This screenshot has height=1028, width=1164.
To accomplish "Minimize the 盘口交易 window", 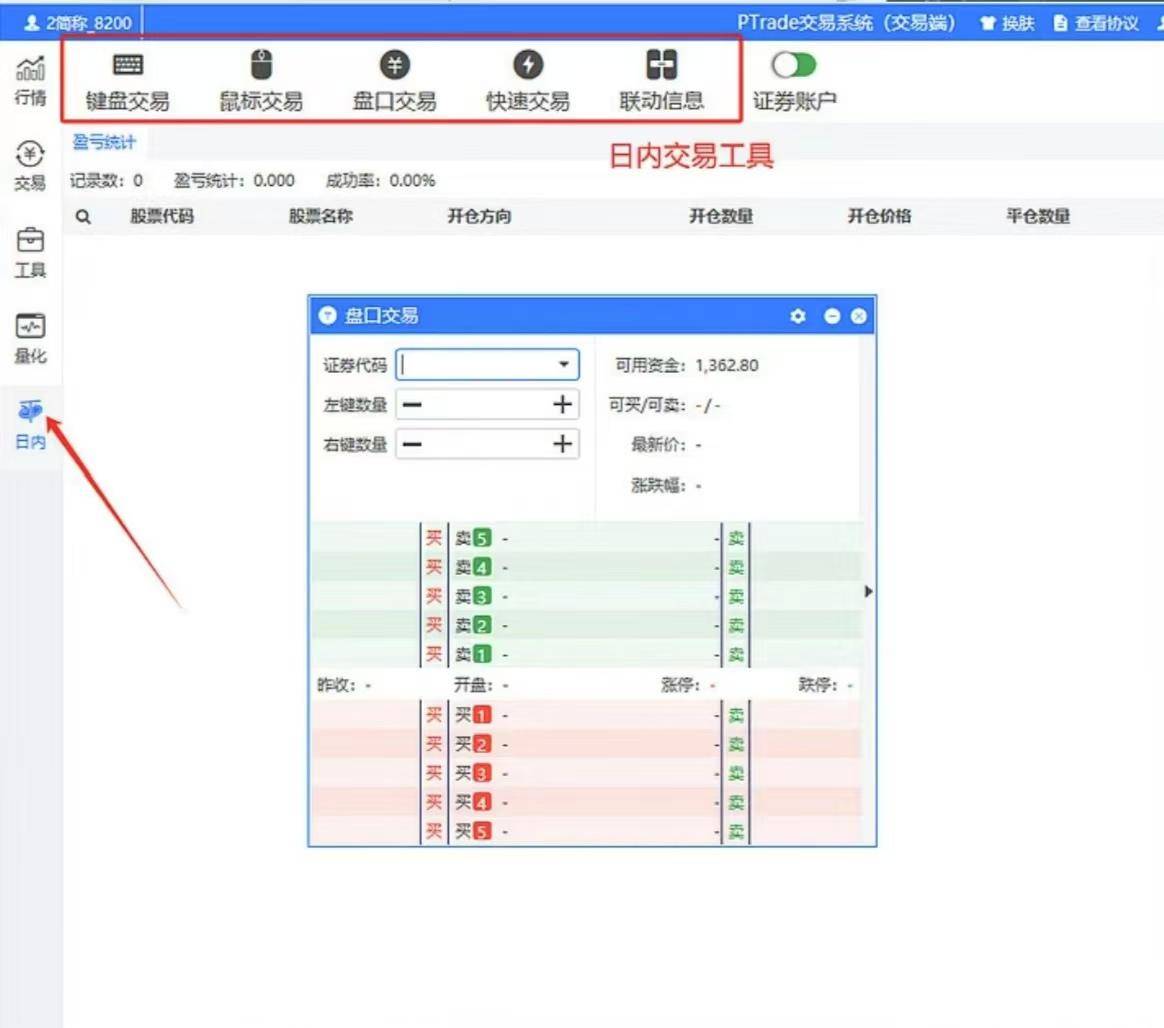I will (832, 316).
